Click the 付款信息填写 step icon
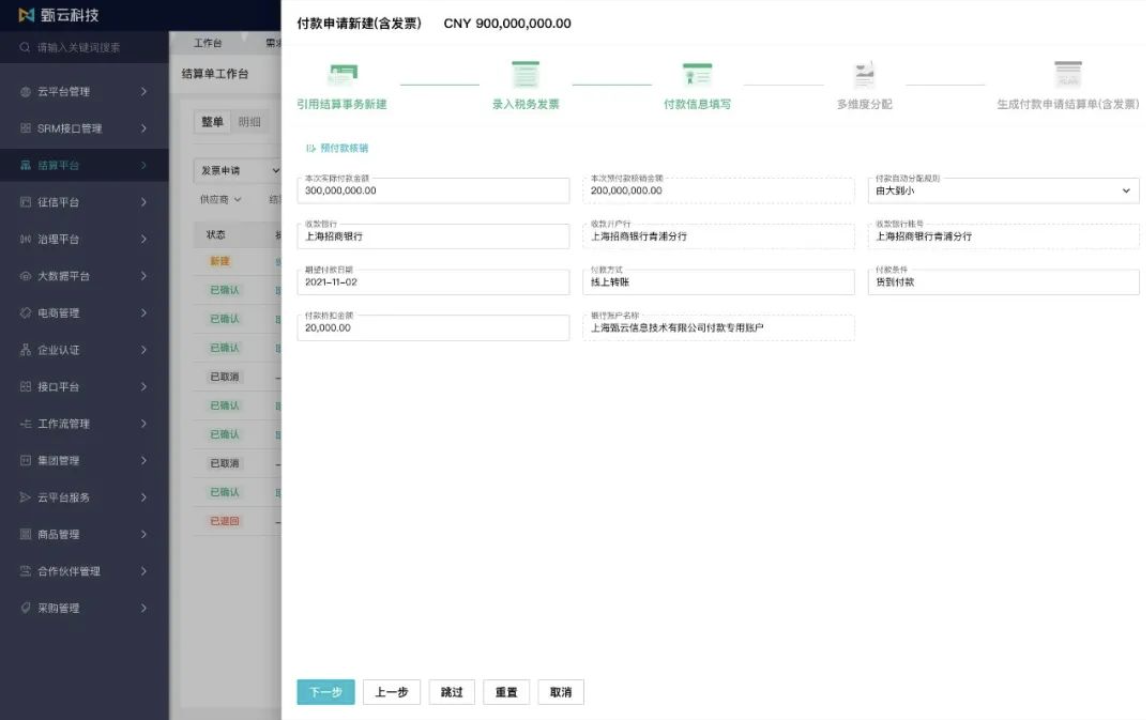1146x720 pixels. tap(697, 75)
